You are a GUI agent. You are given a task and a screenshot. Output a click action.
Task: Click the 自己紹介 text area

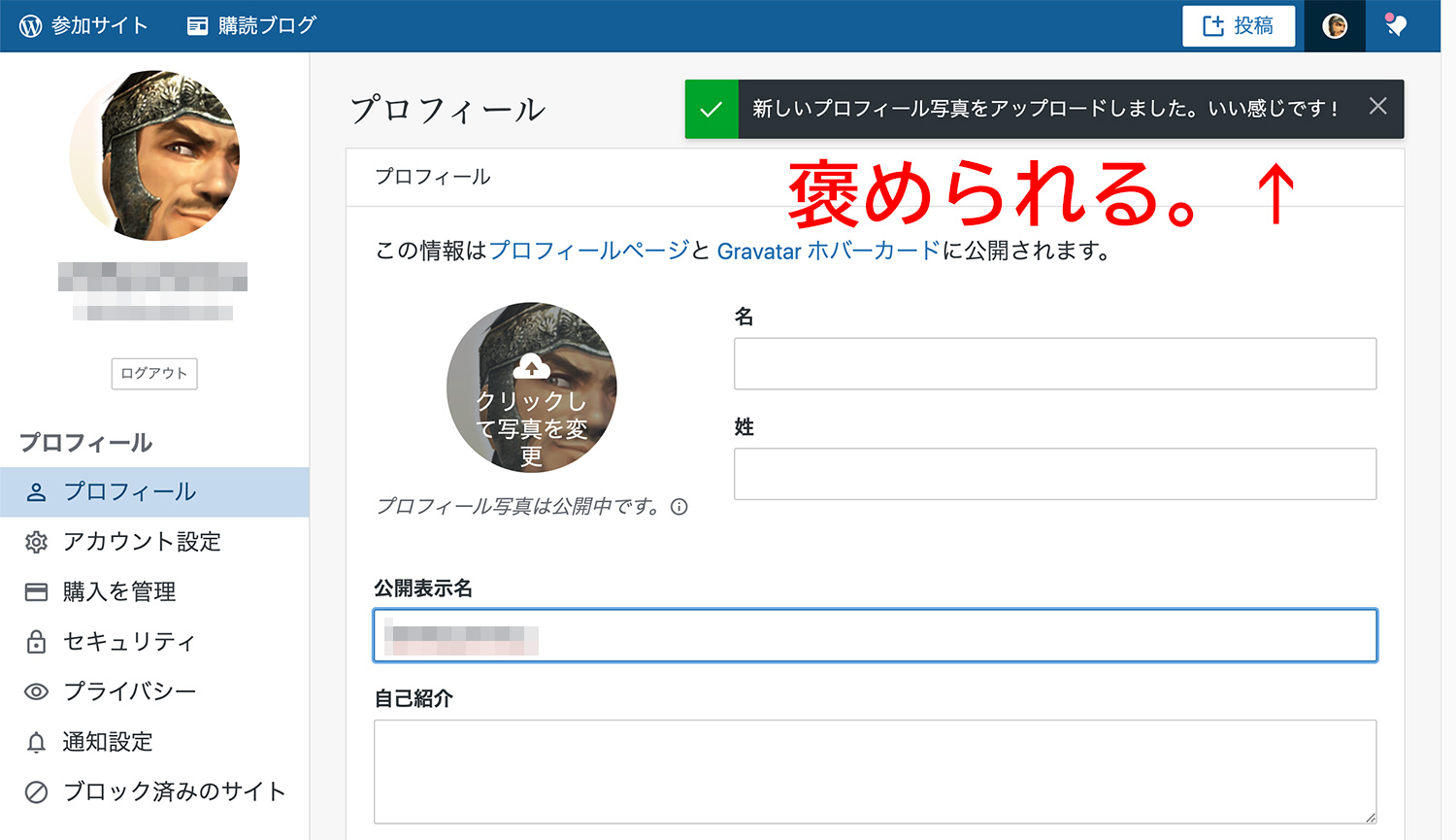875,771
